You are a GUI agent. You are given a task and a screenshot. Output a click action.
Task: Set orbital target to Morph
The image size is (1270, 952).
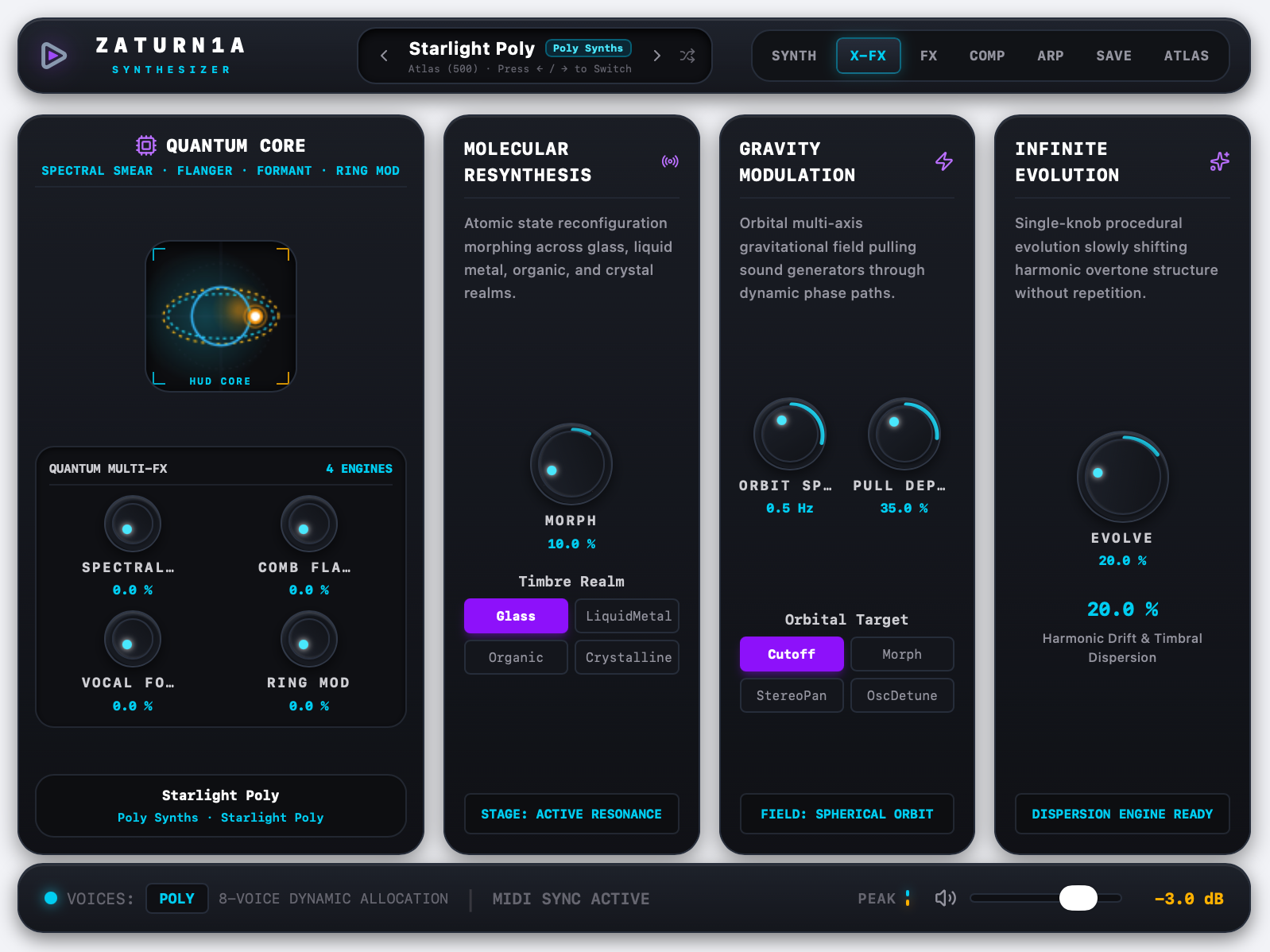[x=902, y=654]
